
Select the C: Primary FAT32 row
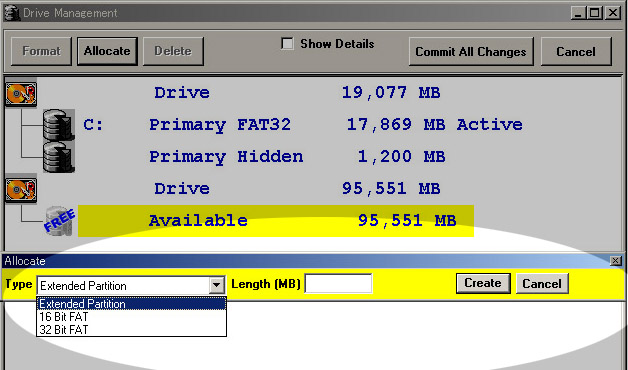[302, 125]
